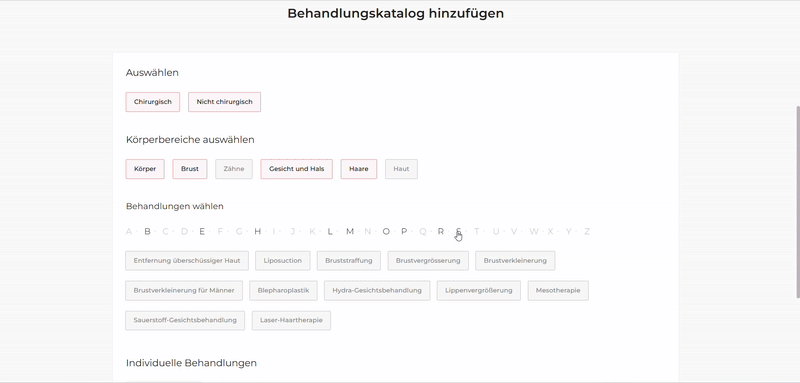Select the Bruststraffung treatment
Screen dimensions: 800x383
348,261
